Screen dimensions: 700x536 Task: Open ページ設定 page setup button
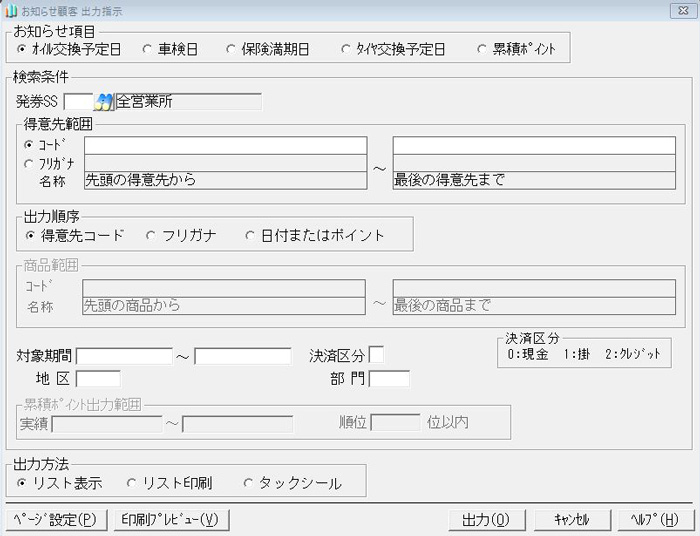(x=55, y=520)
